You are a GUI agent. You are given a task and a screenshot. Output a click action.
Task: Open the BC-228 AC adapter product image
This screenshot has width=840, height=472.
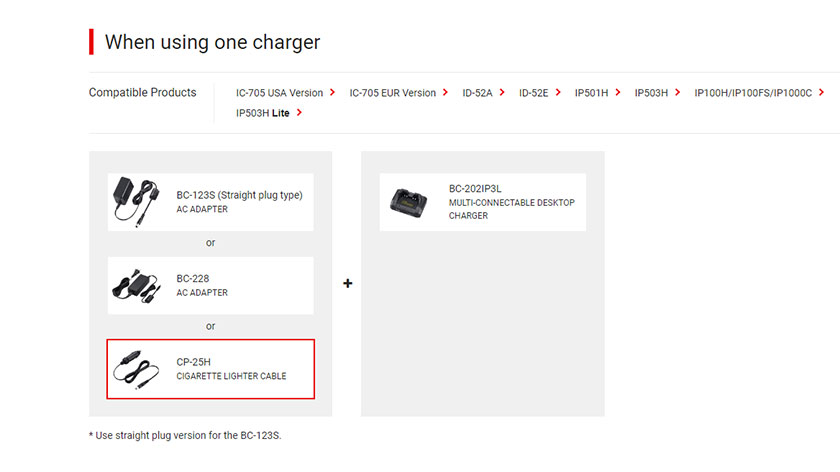[137, 286]
